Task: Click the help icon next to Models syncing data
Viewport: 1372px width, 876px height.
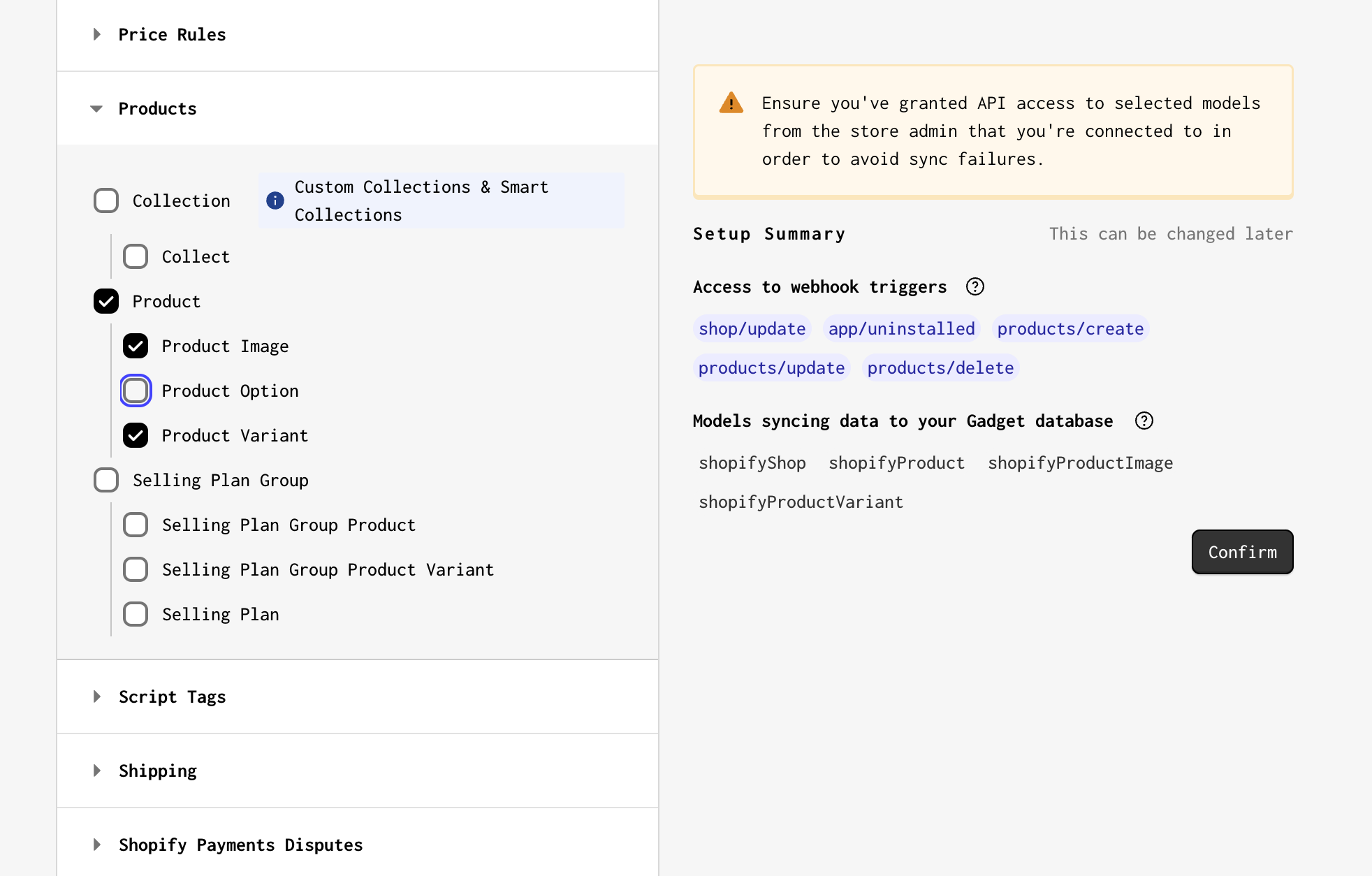Action: [1144, 421]
